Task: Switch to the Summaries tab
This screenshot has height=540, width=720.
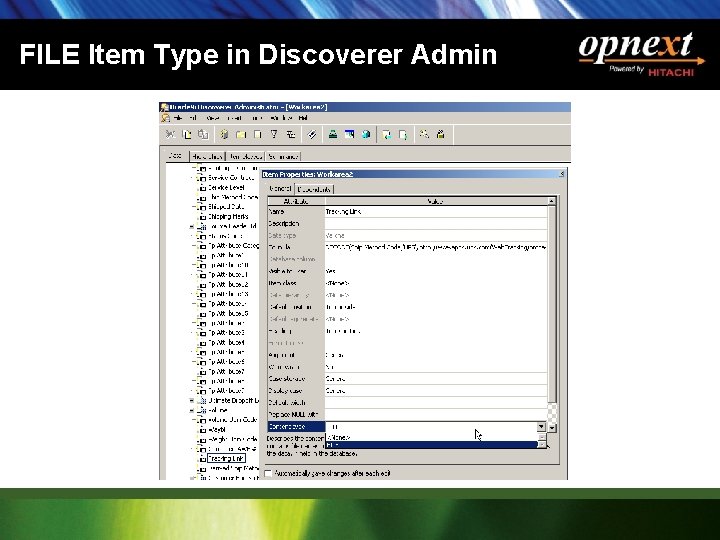Action: click(x=283, y=156)
